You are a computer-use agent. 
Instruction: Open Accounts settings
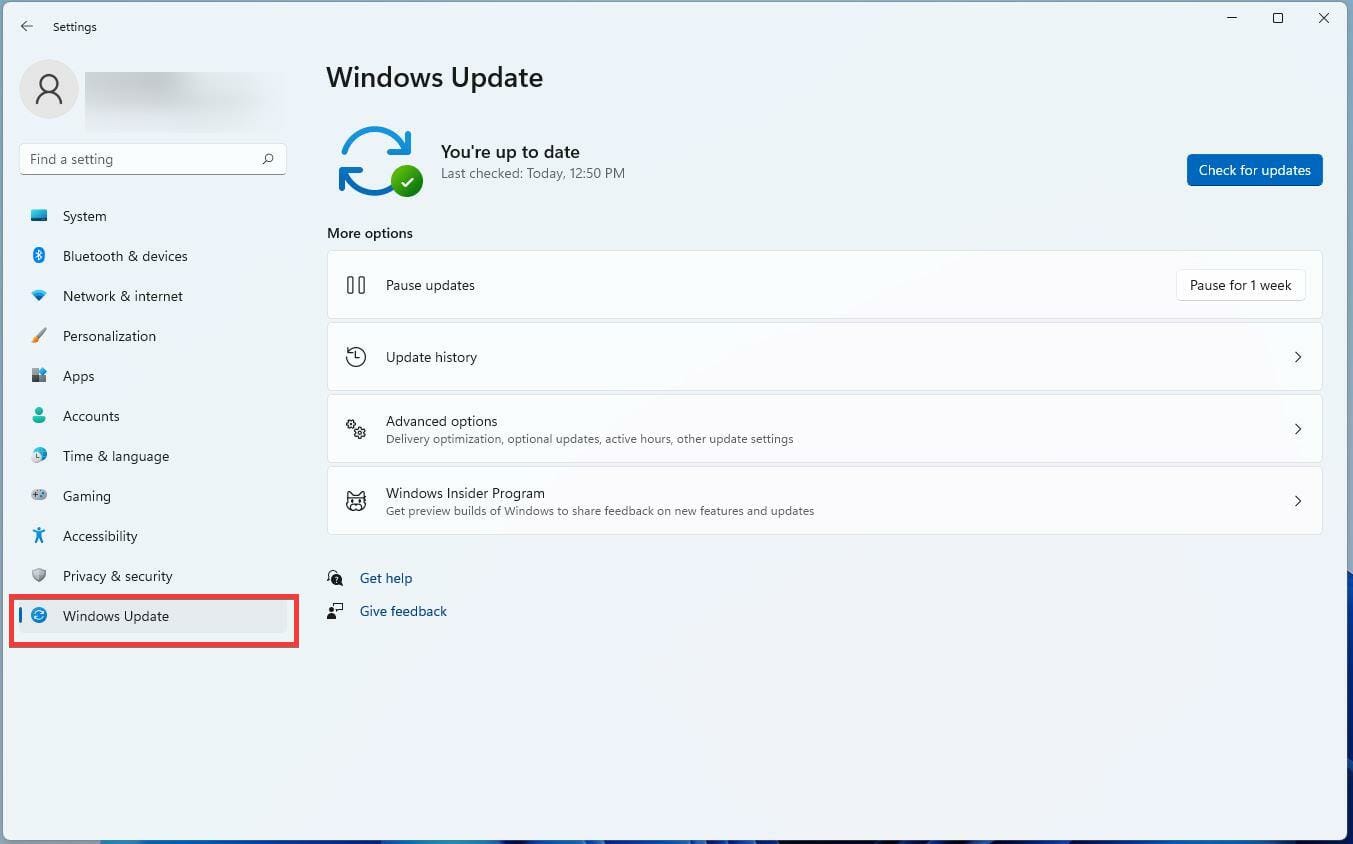click(x=91, y=416)
